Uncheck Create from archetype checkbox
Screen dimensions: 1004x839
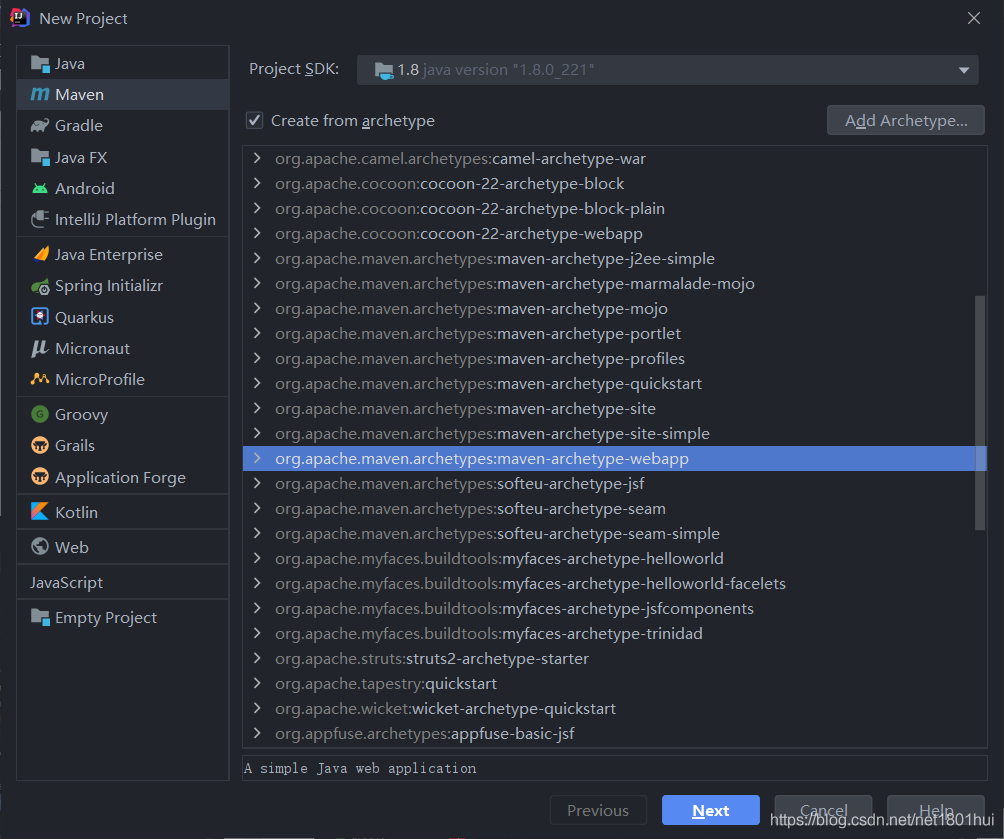(255, 120)
